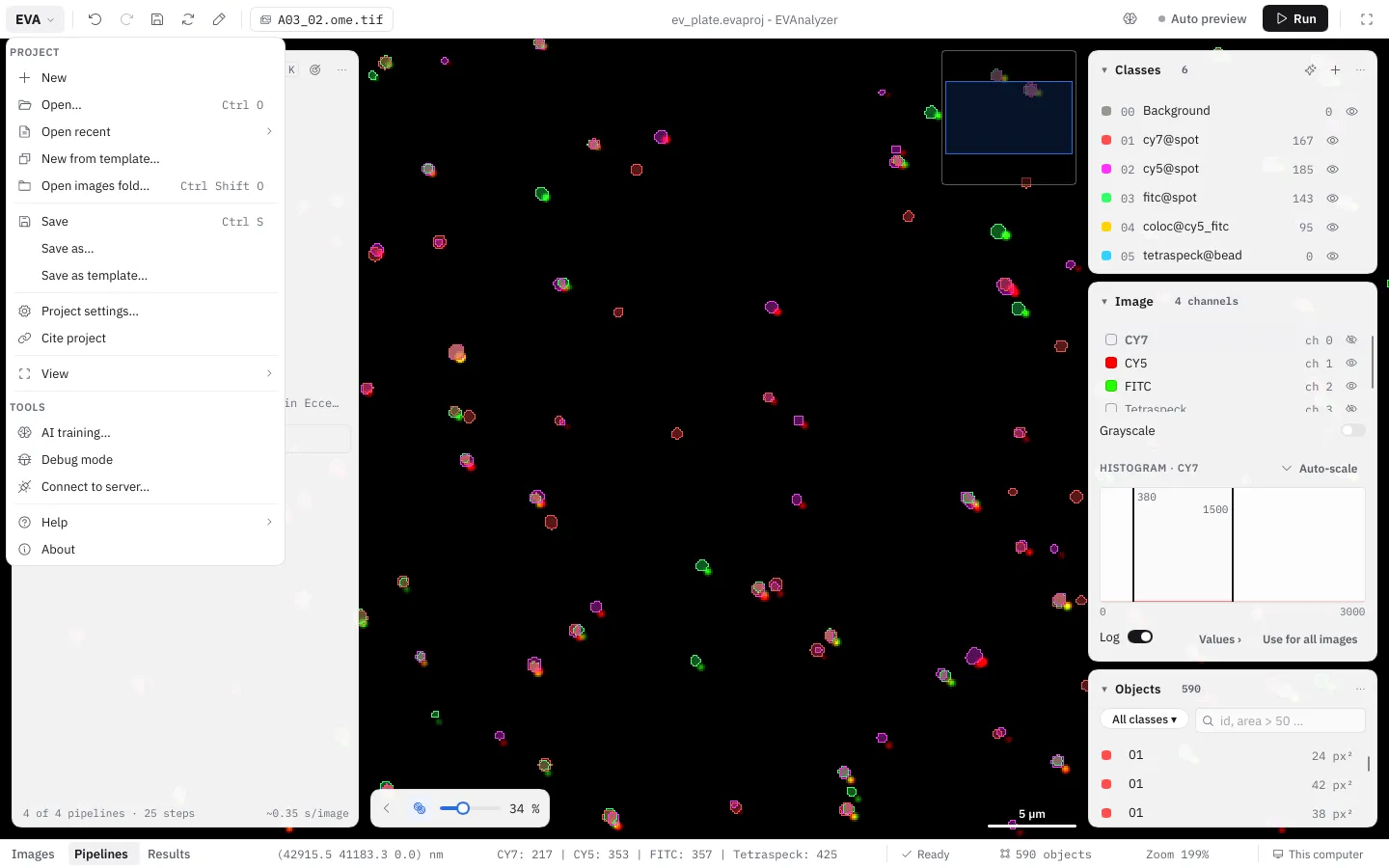Adjust the overlay opacity slider handle
1389x868 pixels.
coord(463,808)
